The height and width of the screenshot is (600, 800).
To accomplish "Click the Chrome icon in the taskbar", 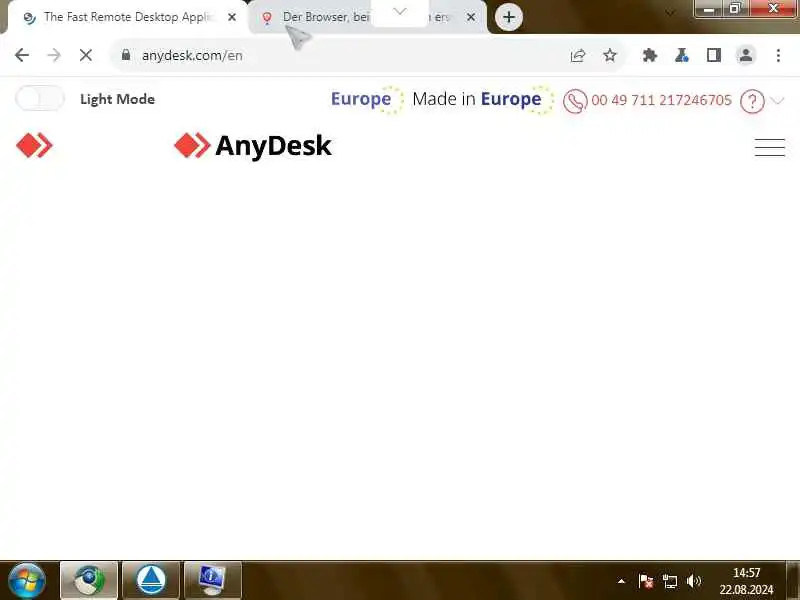I will (x=89, y=581).
